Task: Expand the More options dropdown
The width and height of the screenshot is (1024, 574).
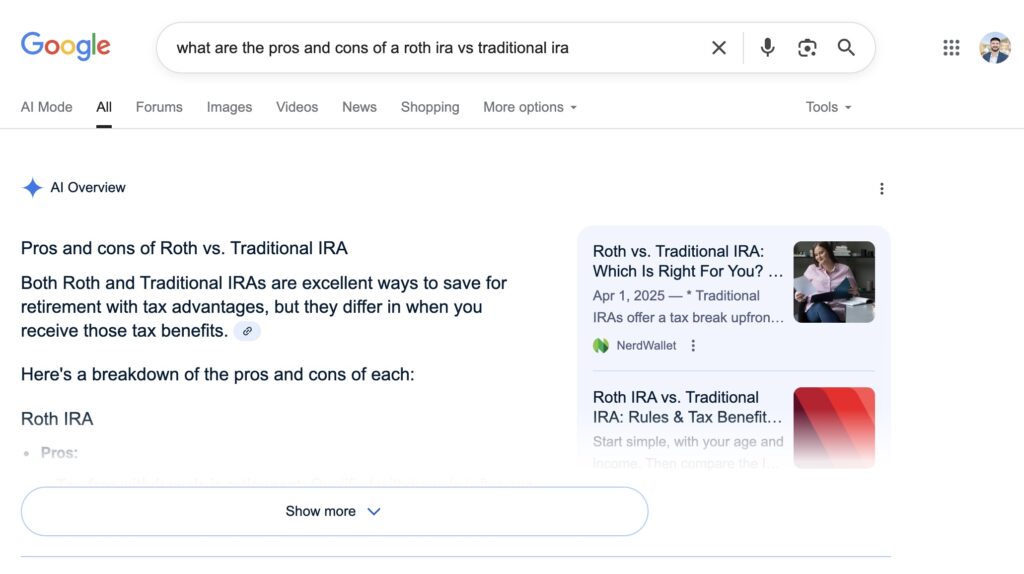Action: pos(530,107)
